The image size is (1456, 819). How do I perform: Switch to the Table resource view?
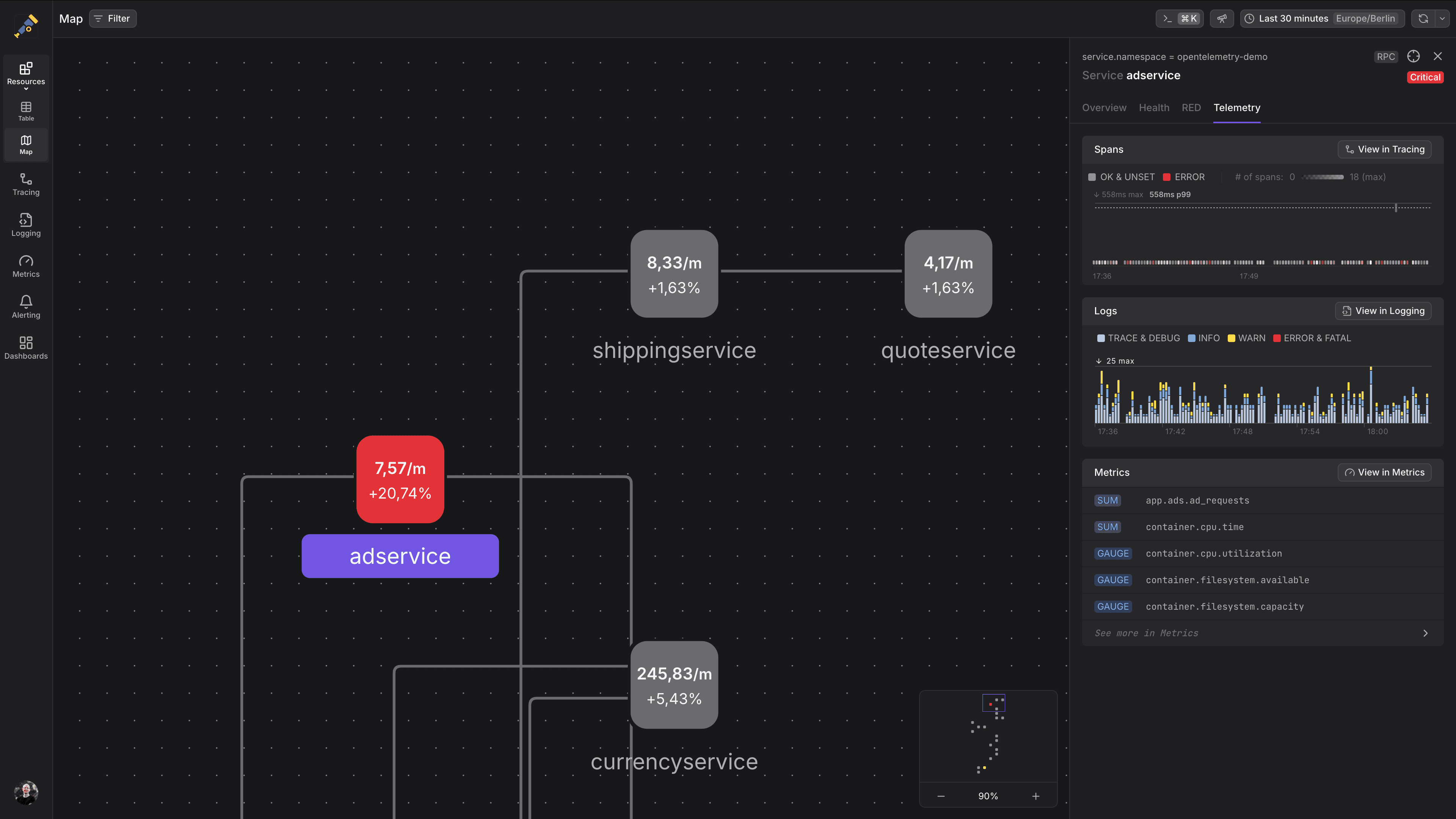26,111
